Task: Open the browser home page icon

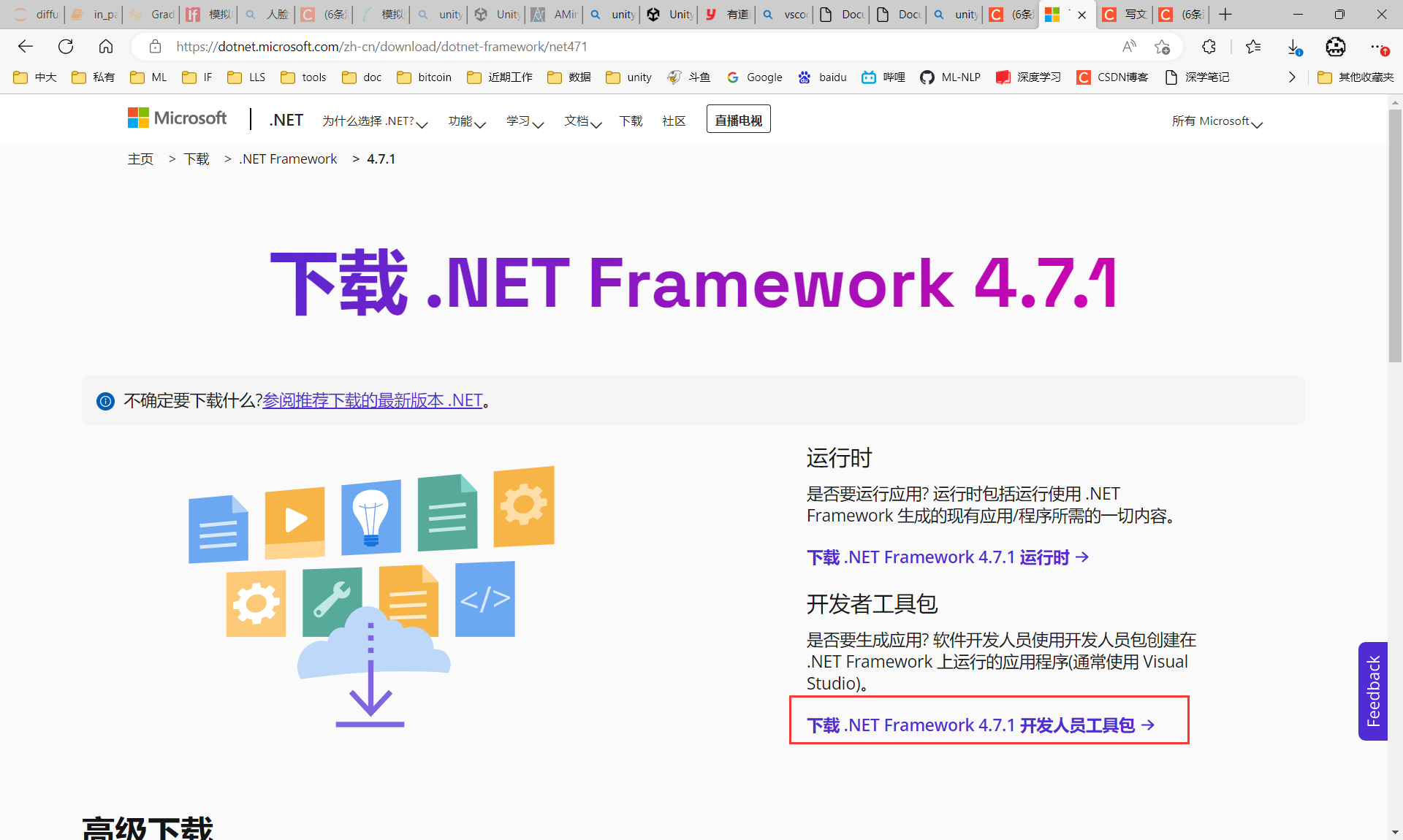Action: (106, 47)
